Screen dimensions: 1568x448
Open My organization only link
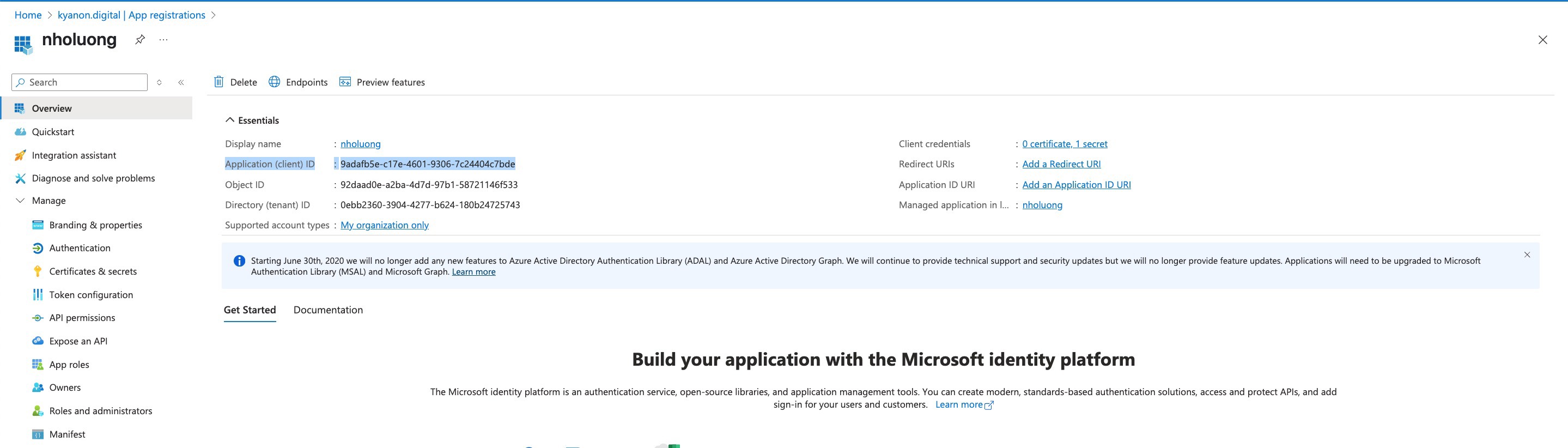click(385, 225)
